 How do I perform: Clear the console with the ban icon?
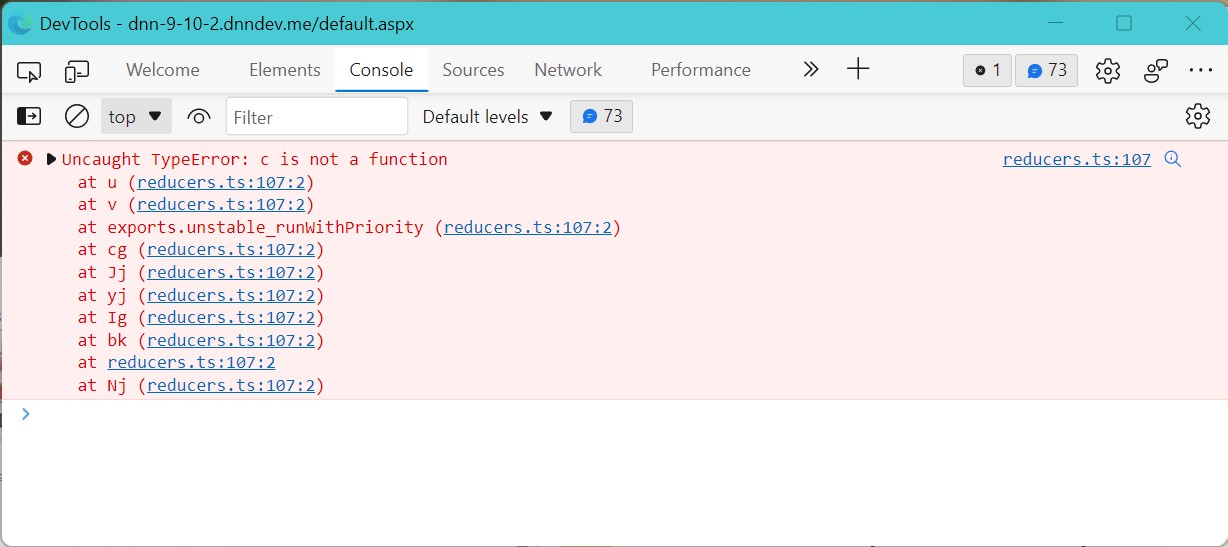pos(77,116)
